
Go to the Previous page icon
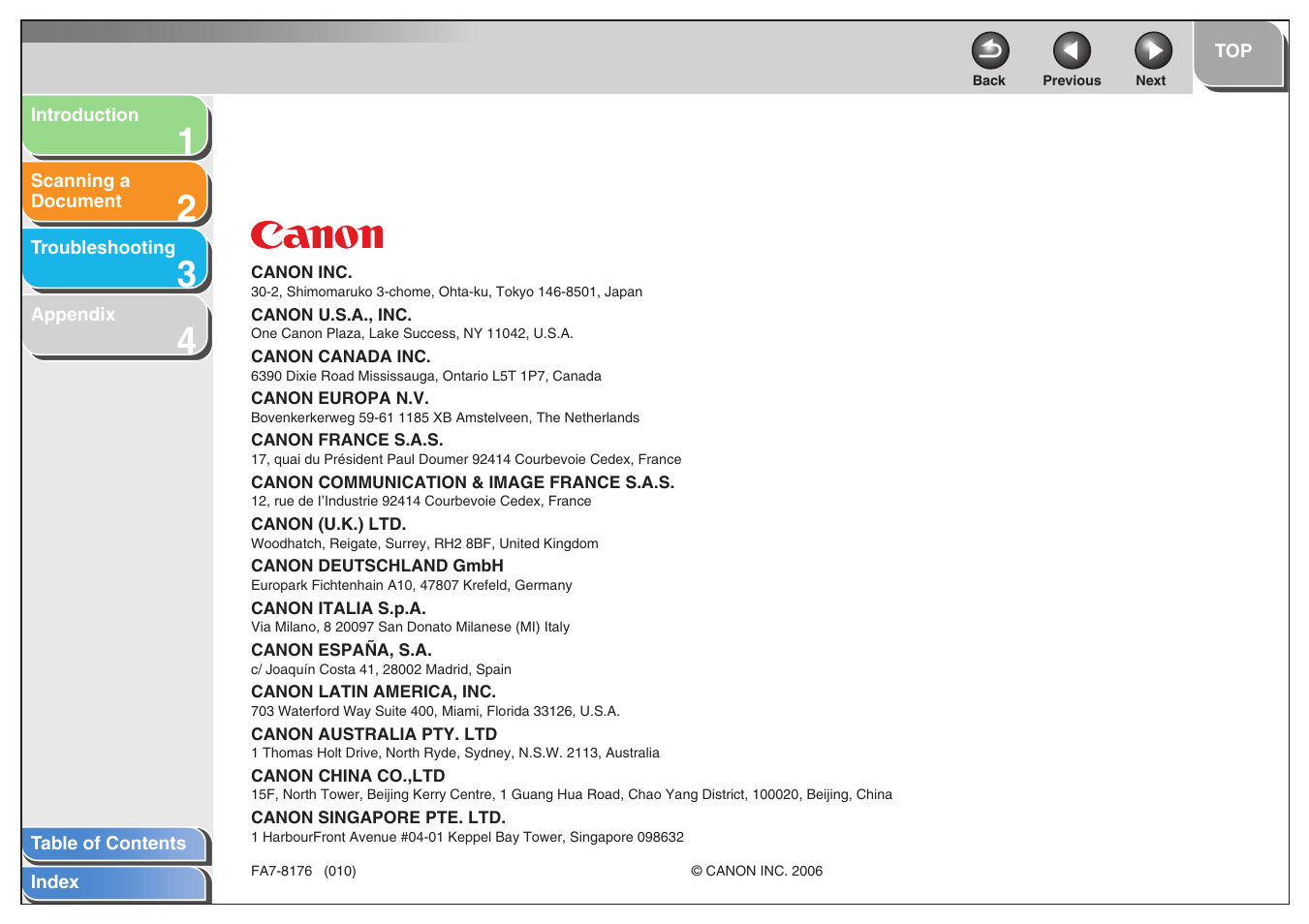pos(1072,51)
